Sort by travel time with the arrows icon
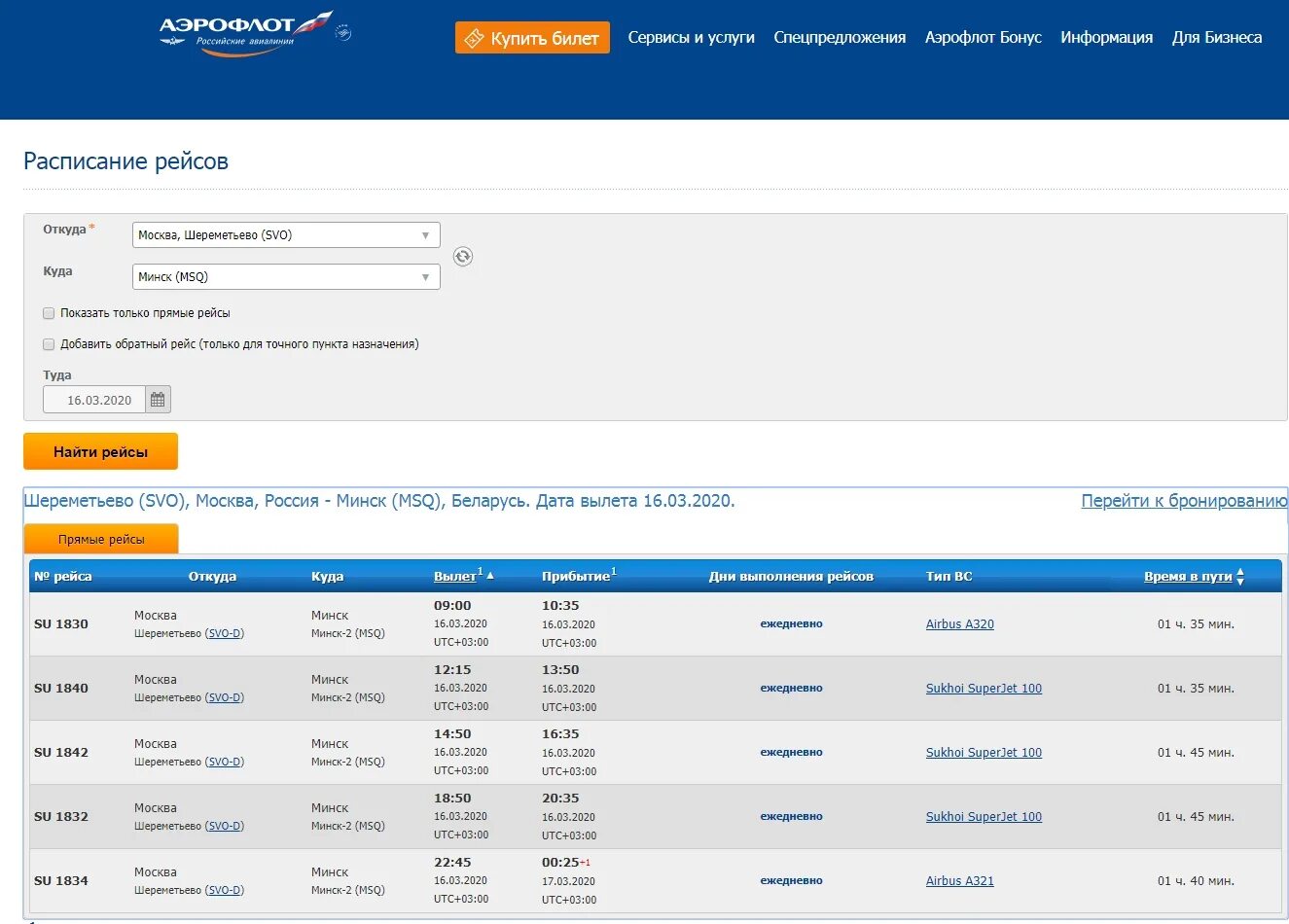The height and width of the screenshot is (924, 1289). (x=1239, y=577)
